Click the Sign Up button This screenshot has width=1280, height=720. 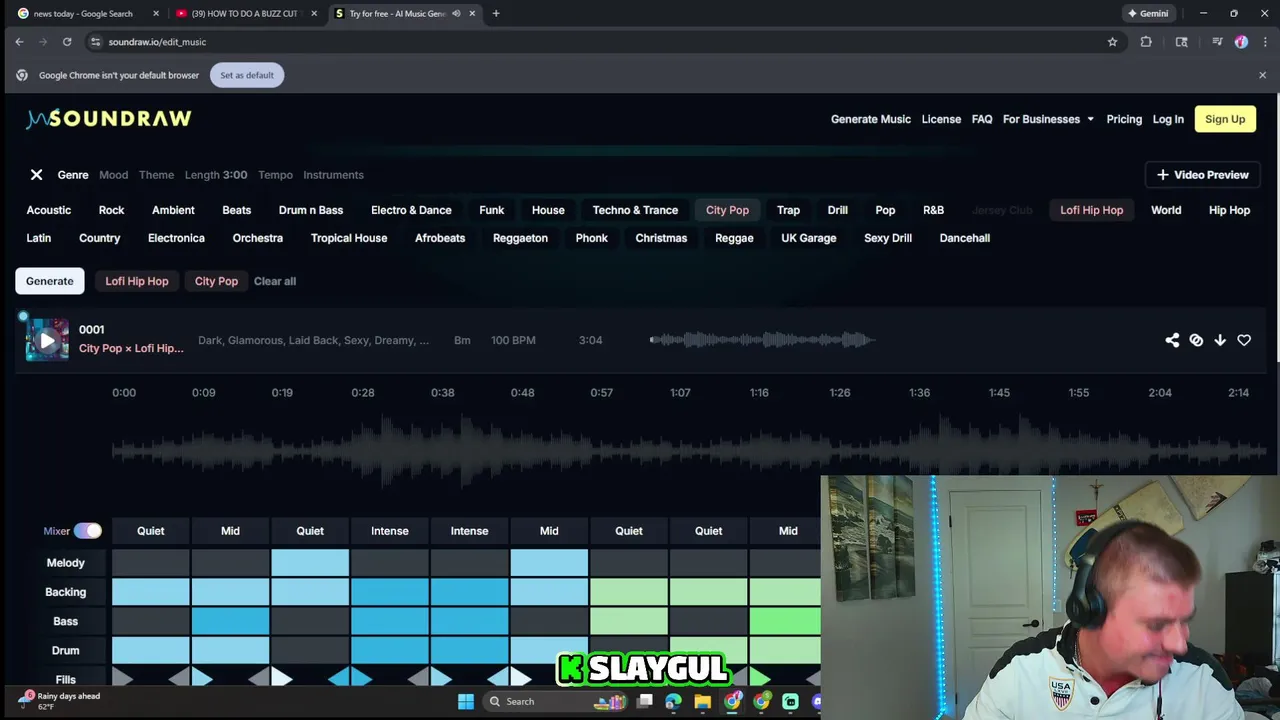(1225, 119)
